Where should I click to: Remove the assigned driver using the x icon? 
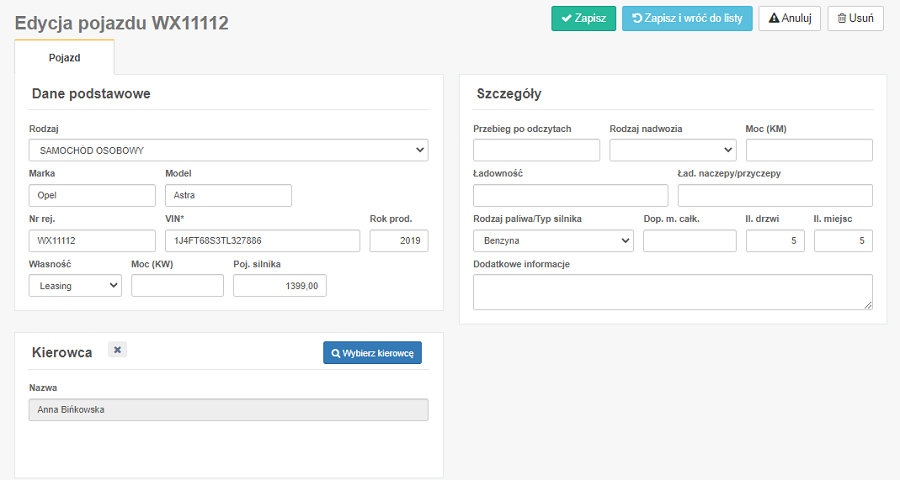coord(117,350)
